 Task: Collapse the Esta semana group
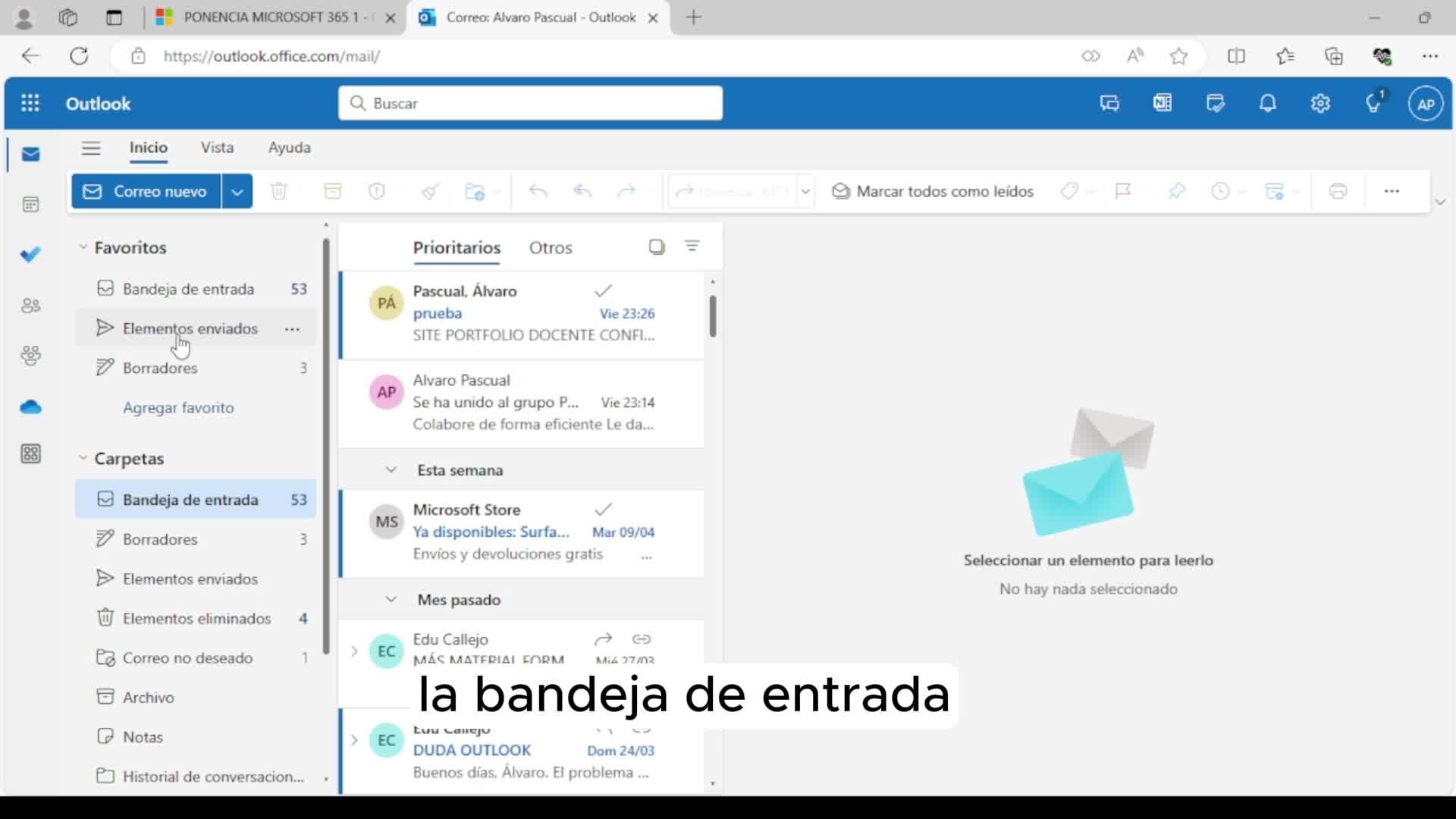point(391,470)
